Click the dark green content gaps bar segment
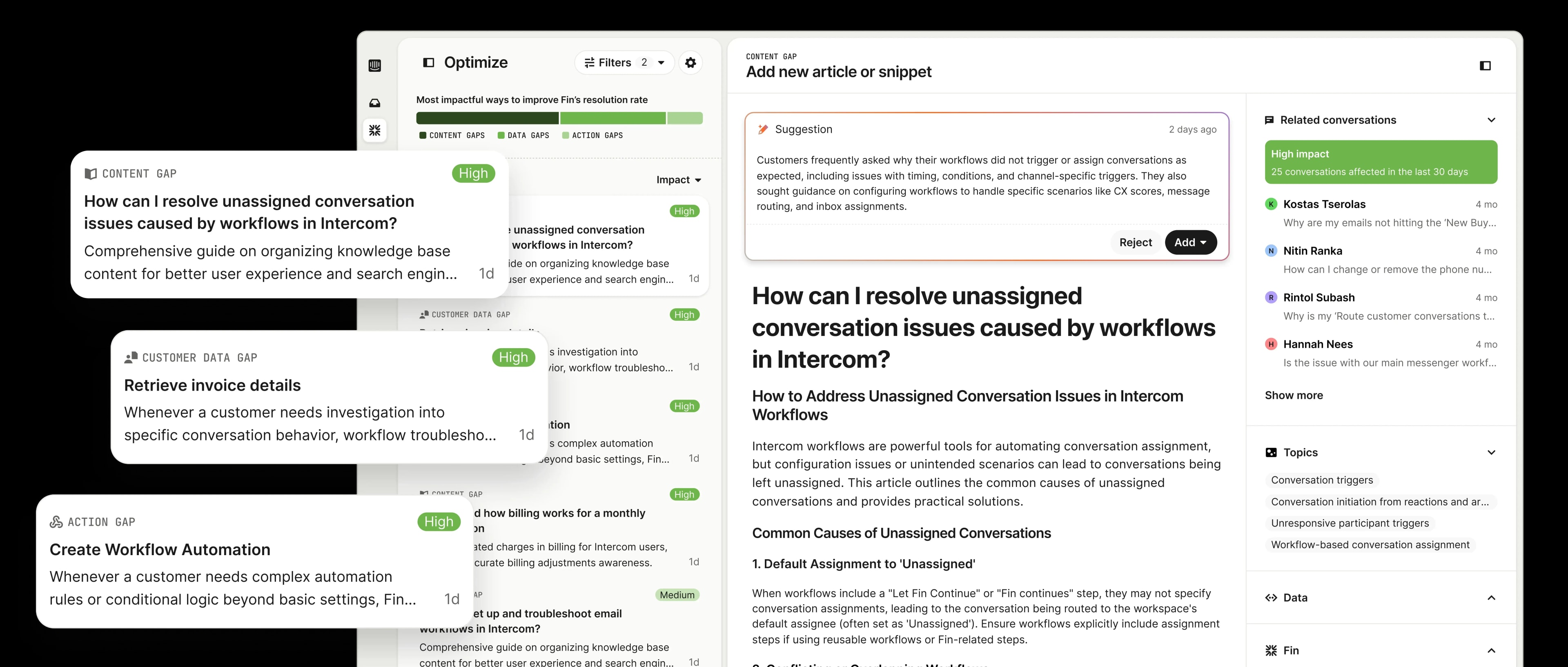The image size is (1568, 667). pos(486,118)
